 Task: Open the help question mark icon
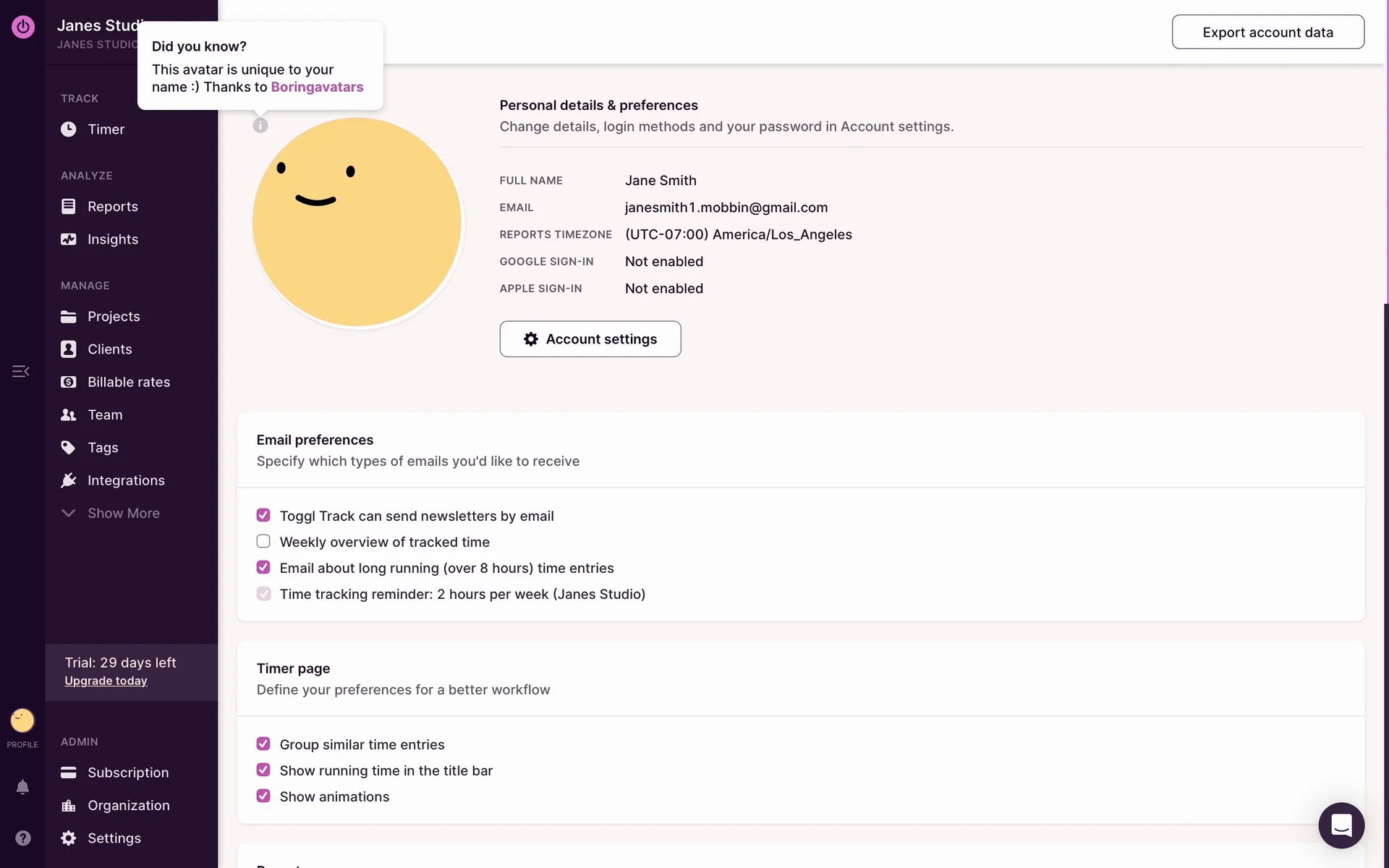pyautogui.click(x=22, y=838)
